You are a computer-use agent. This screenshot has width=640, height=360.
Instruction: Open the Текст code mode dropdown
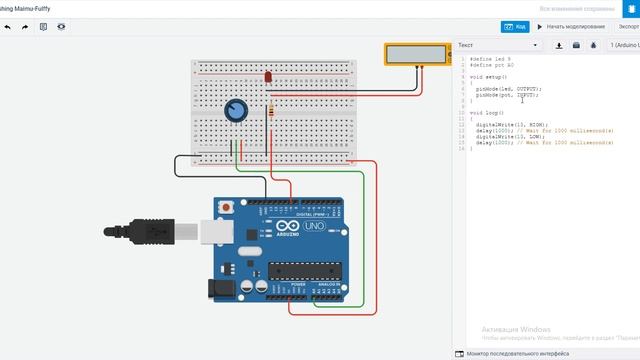tap(498, 45)
